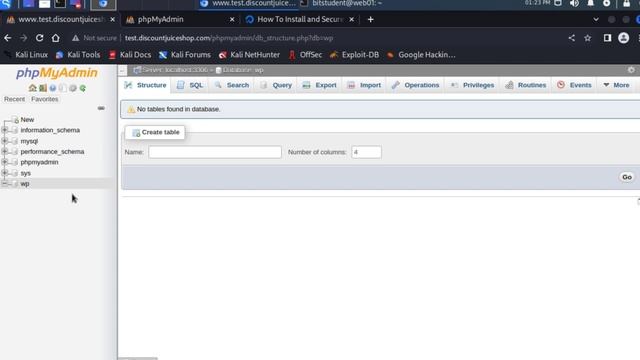
Task: Click Go to create the table
Action: point(627,177)
